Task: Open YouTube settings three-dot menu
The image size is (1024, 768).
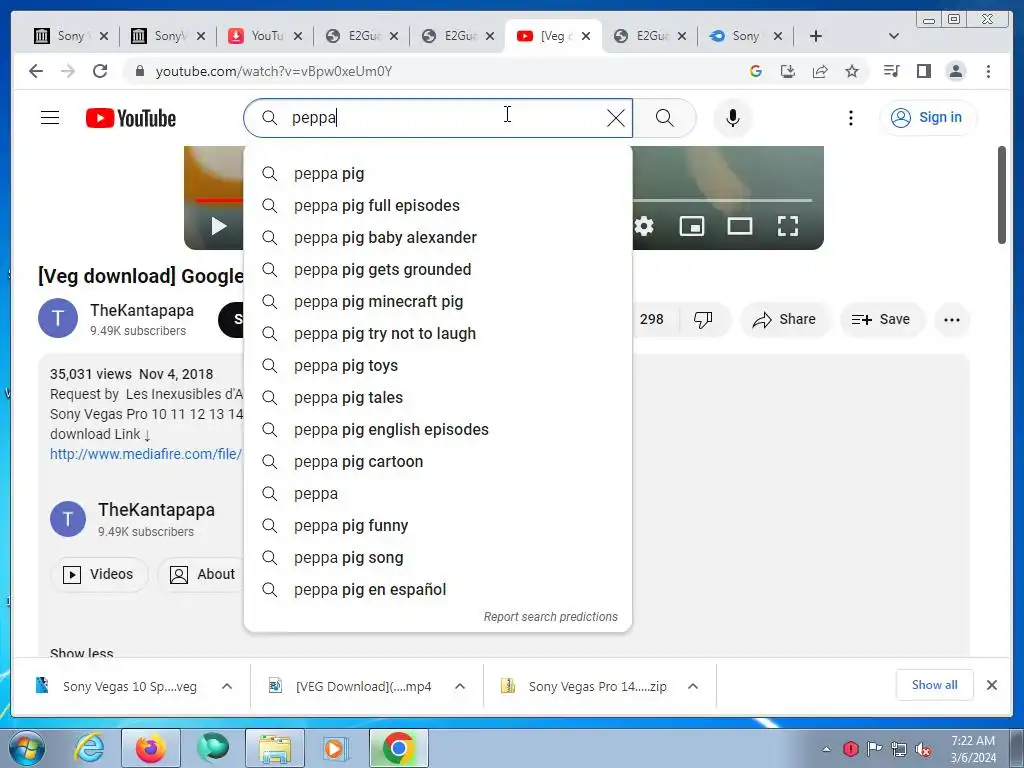Action: [850, 118]
